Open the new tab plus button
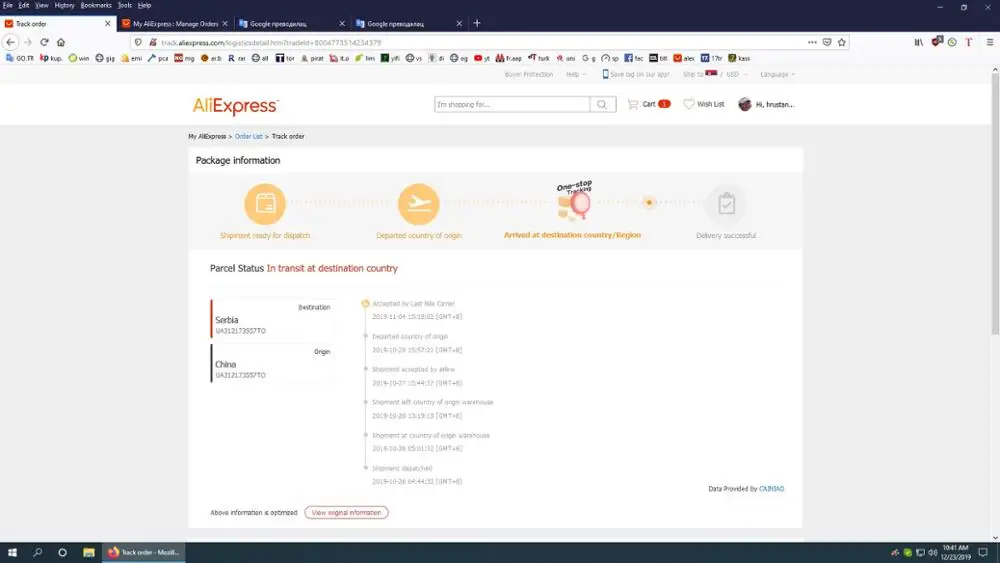Image resolution: width=1000 pixels, height=563 pixels. point(477,24)
